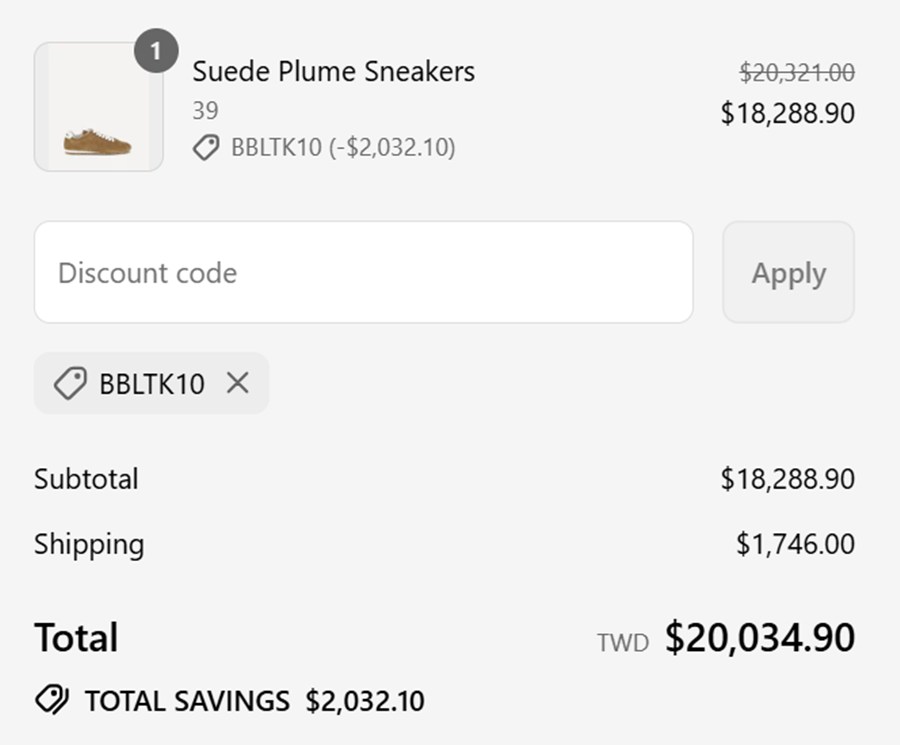Click the TWD currency label
Image resolution: width=900 pixels, height=745 pixels.
[x=622, y=642]
